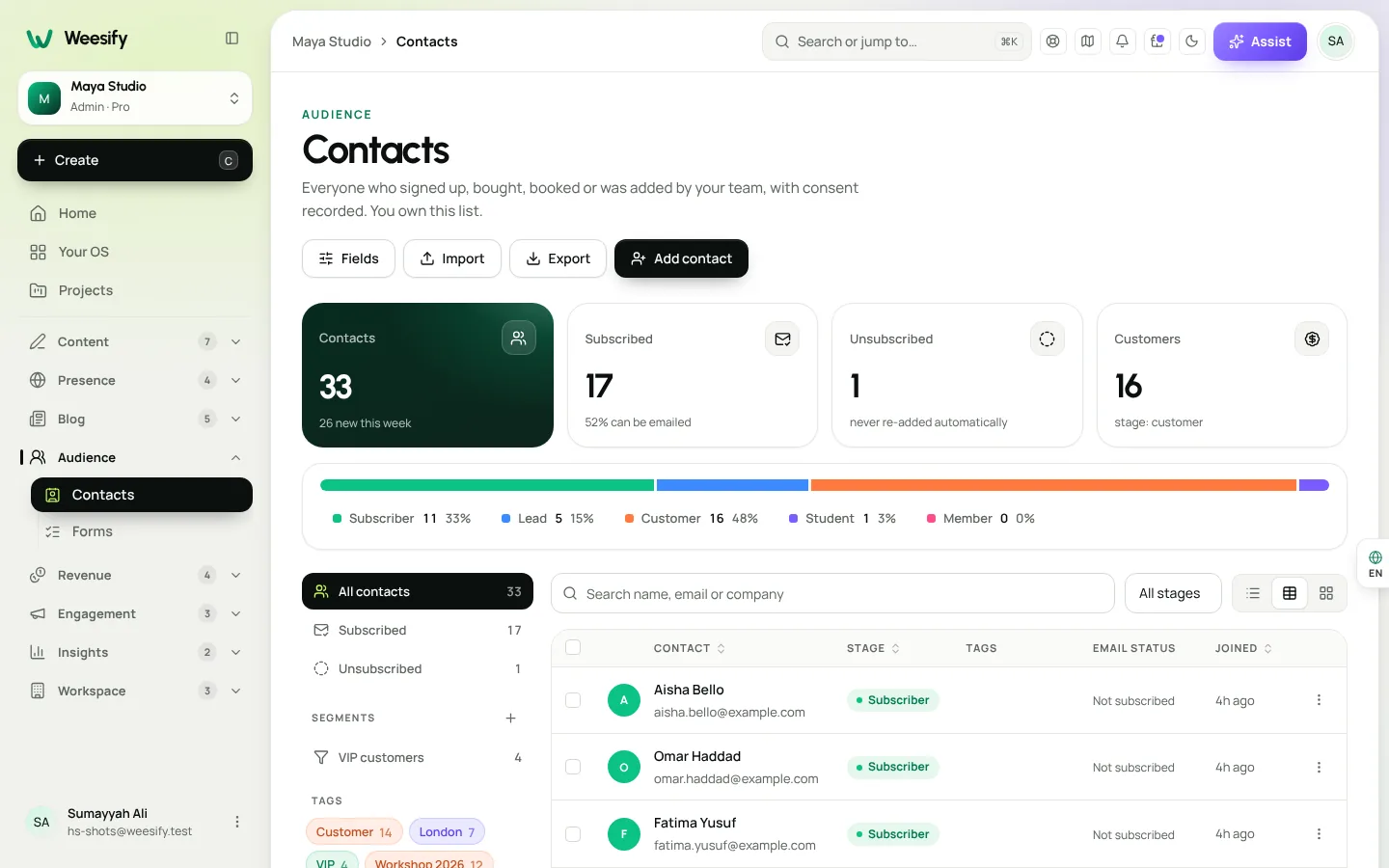Click the green Subscriber bar segment
The width and height of the screenshot is (1389, 868).
[487, 485]
